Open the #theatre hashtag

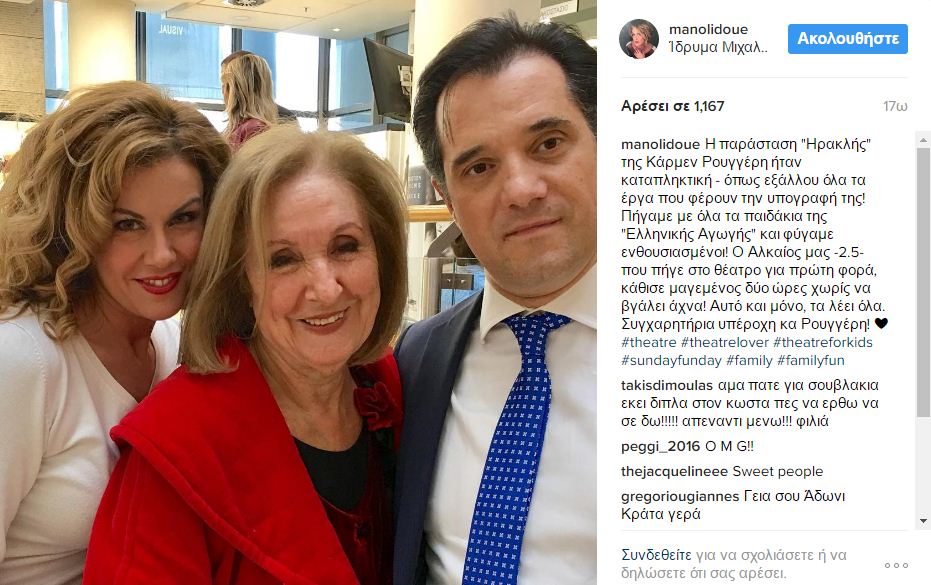tap(648, 342)
